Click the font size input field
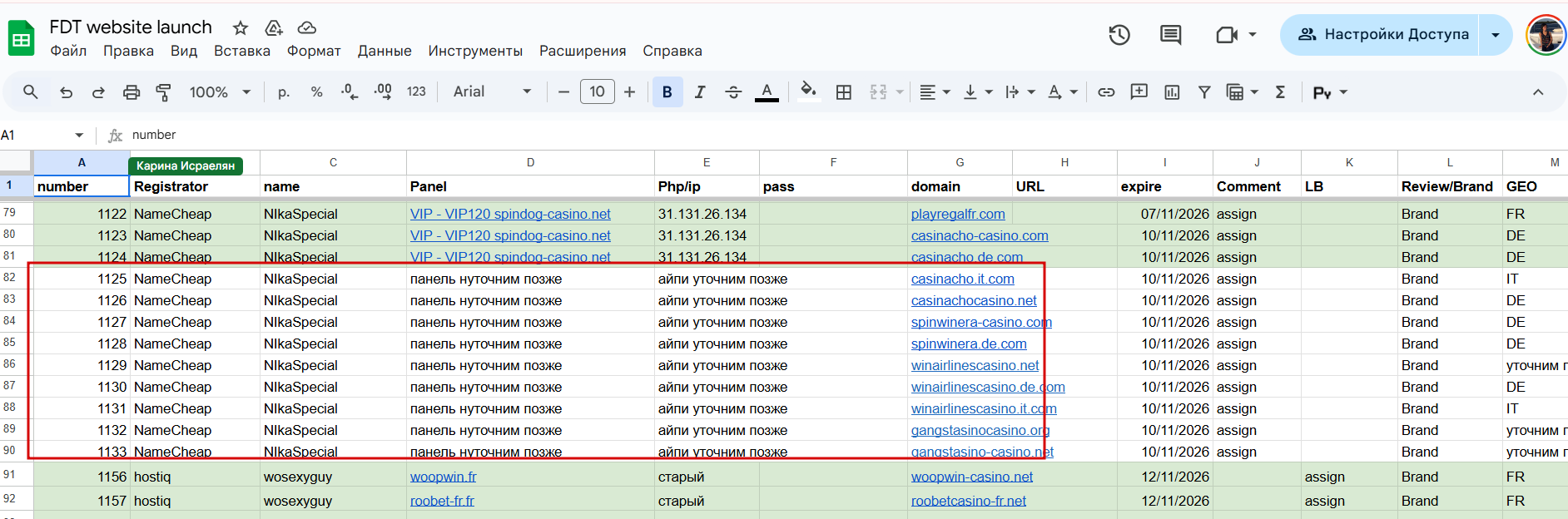 pyautogui.click(x=597, y=91)
